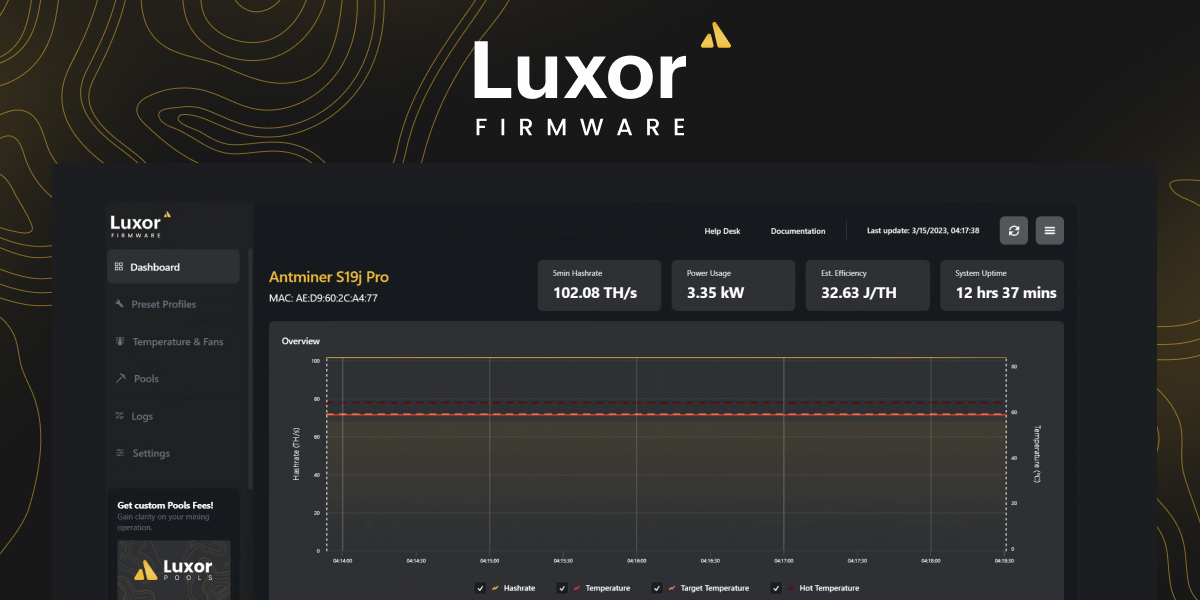Toggle the Target Temperature checkbox
Viewport: 1200px width, 600px height.
click(x=656, y=588)
